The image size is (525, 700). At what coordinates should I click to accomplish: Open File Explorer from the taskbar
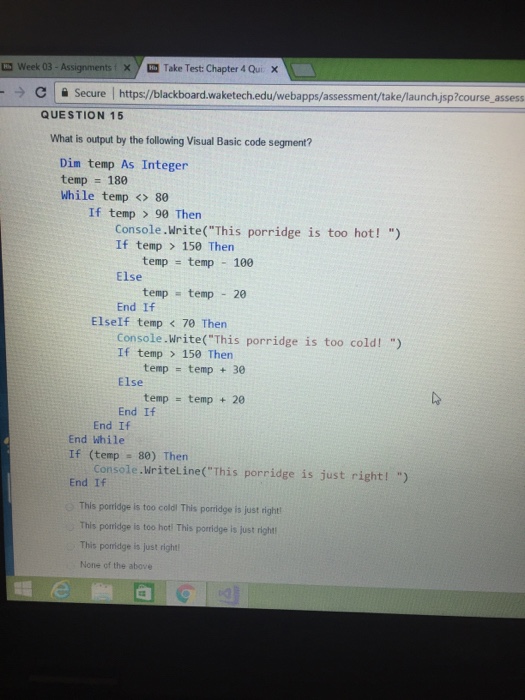click(102, 592)
